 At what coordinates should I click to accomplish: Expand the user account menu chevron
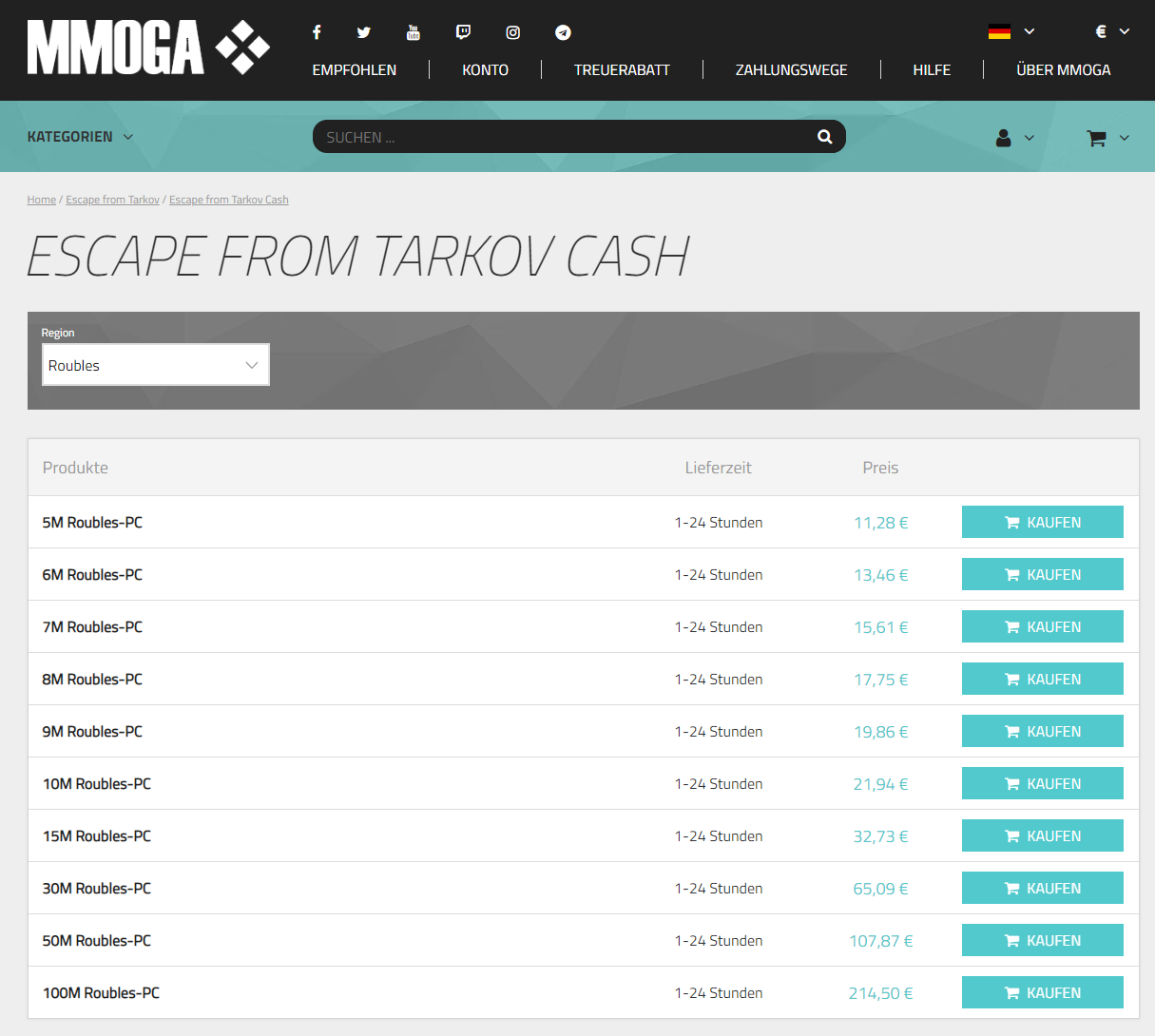1029,138
